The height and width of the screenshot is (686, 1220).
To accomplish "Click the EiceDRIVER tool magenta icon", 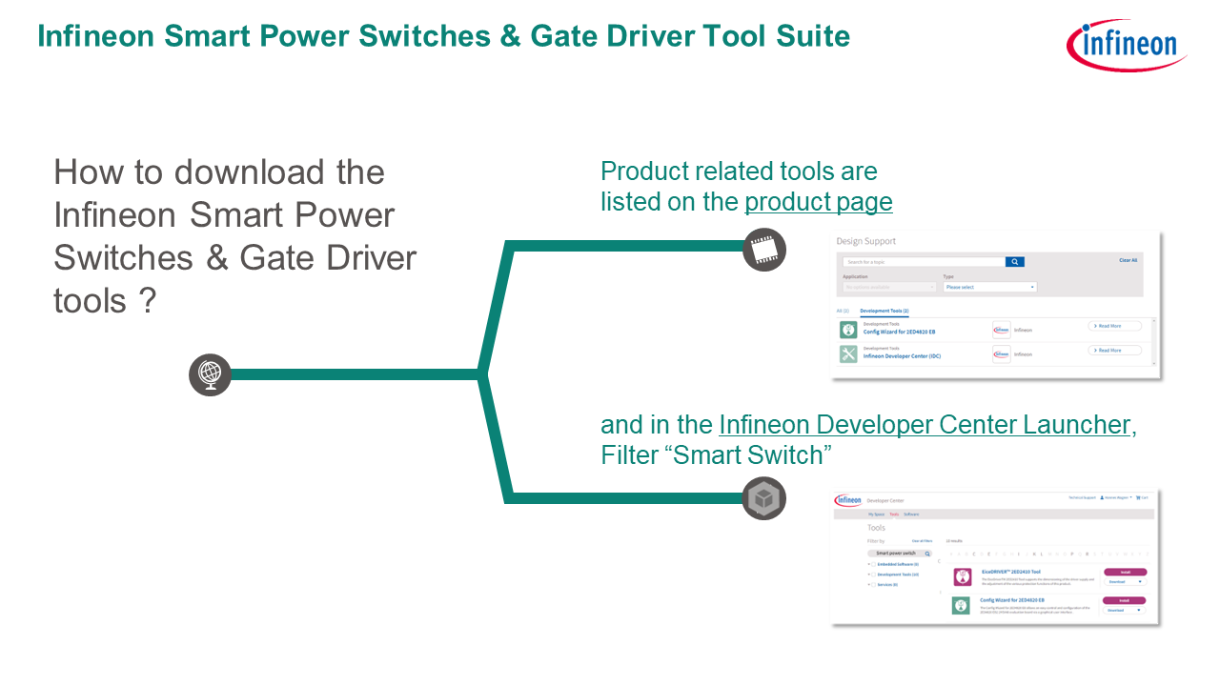I will [961, 577].
